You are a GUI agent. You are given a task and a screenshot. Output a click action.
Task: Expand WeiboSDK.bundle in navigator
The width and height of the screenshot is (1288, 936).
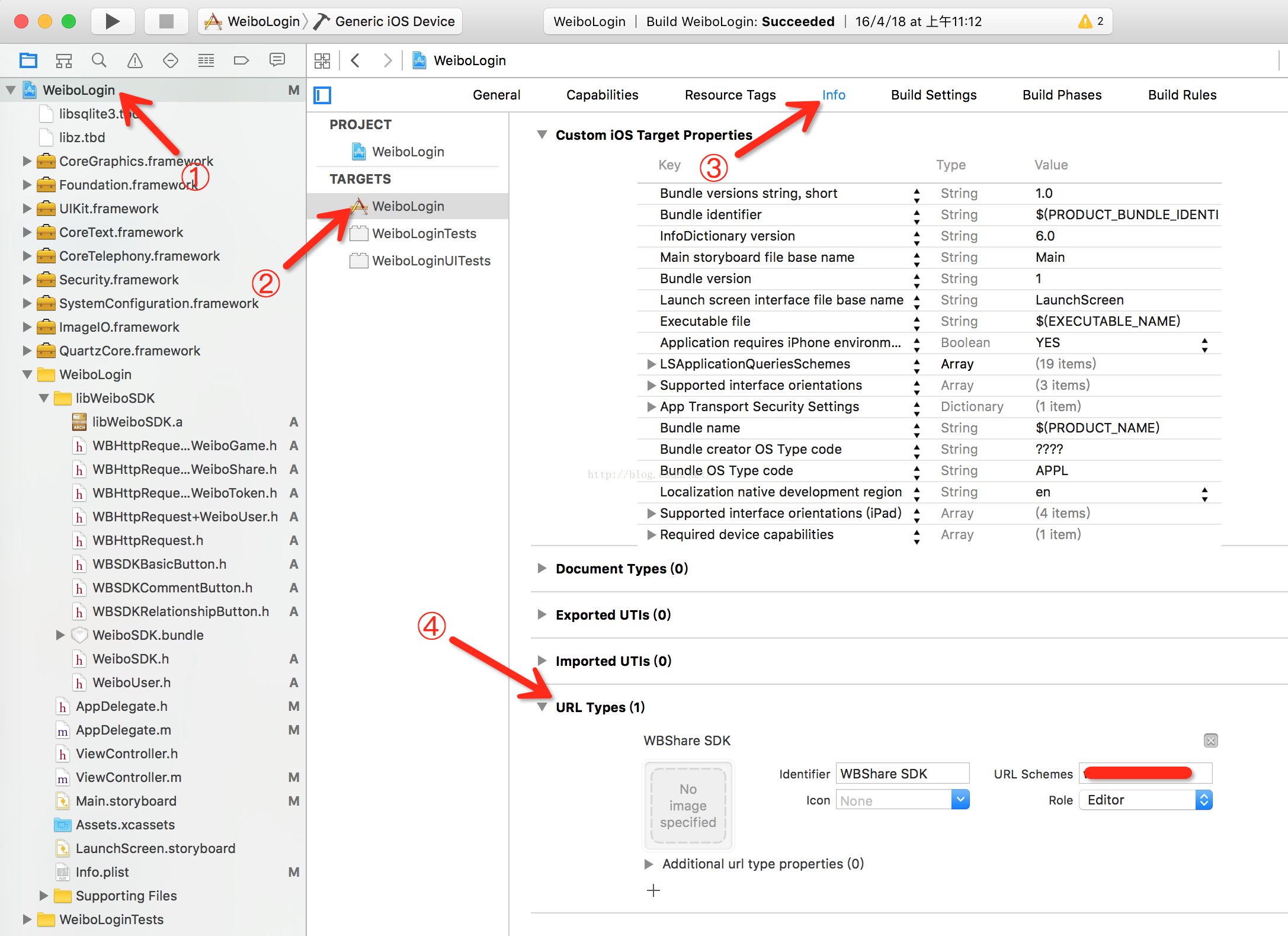(x=60, y=635)
